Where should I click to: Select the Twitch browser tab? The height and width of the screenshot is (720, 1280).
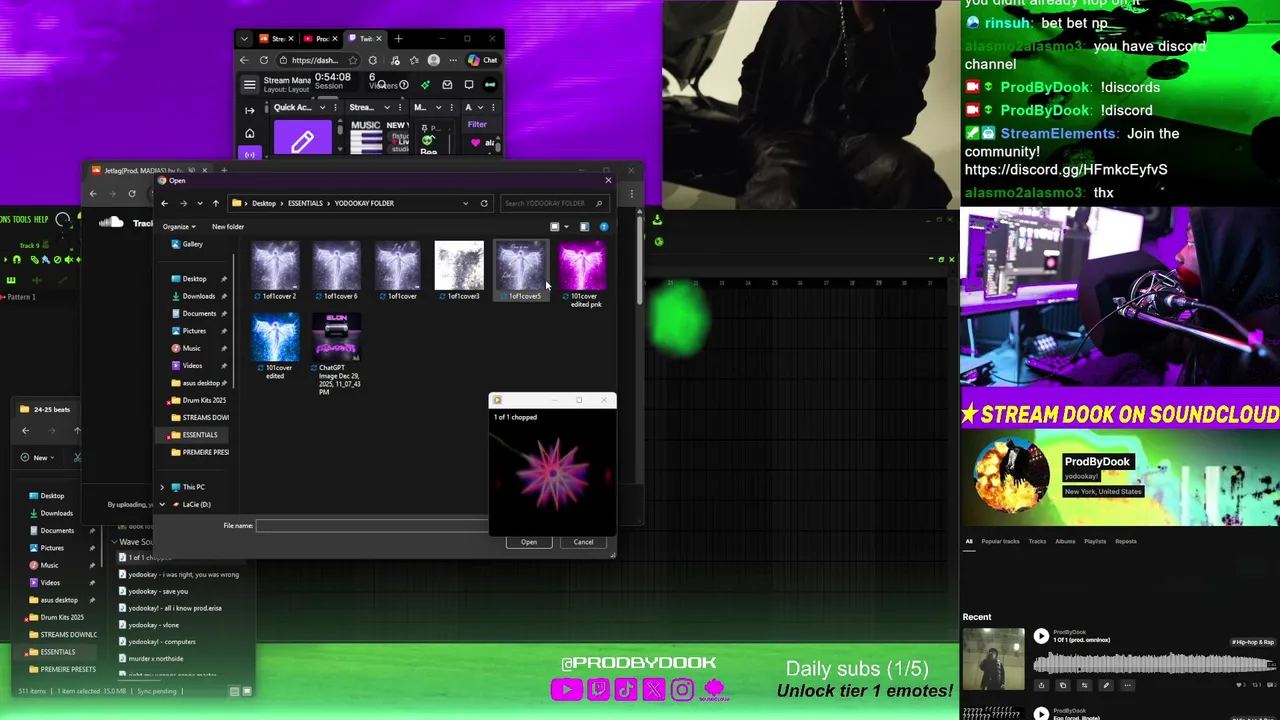tap(364, 39)
